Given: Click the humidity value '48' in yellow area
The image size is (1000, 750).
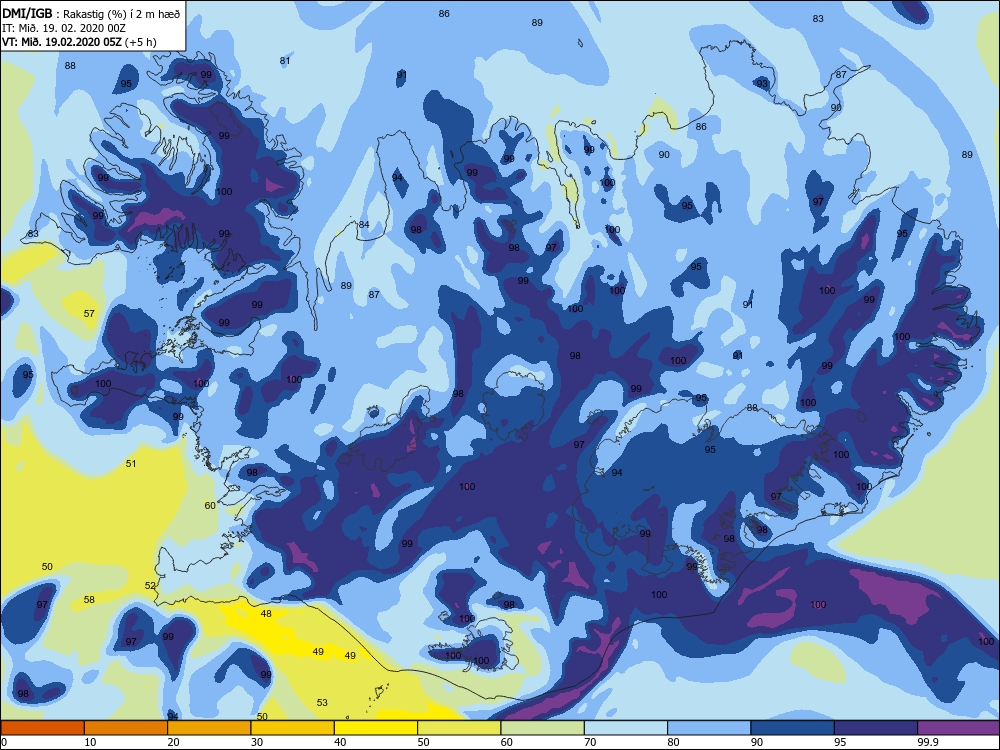Looking at the screenshot, I should (x=266, y=614).
